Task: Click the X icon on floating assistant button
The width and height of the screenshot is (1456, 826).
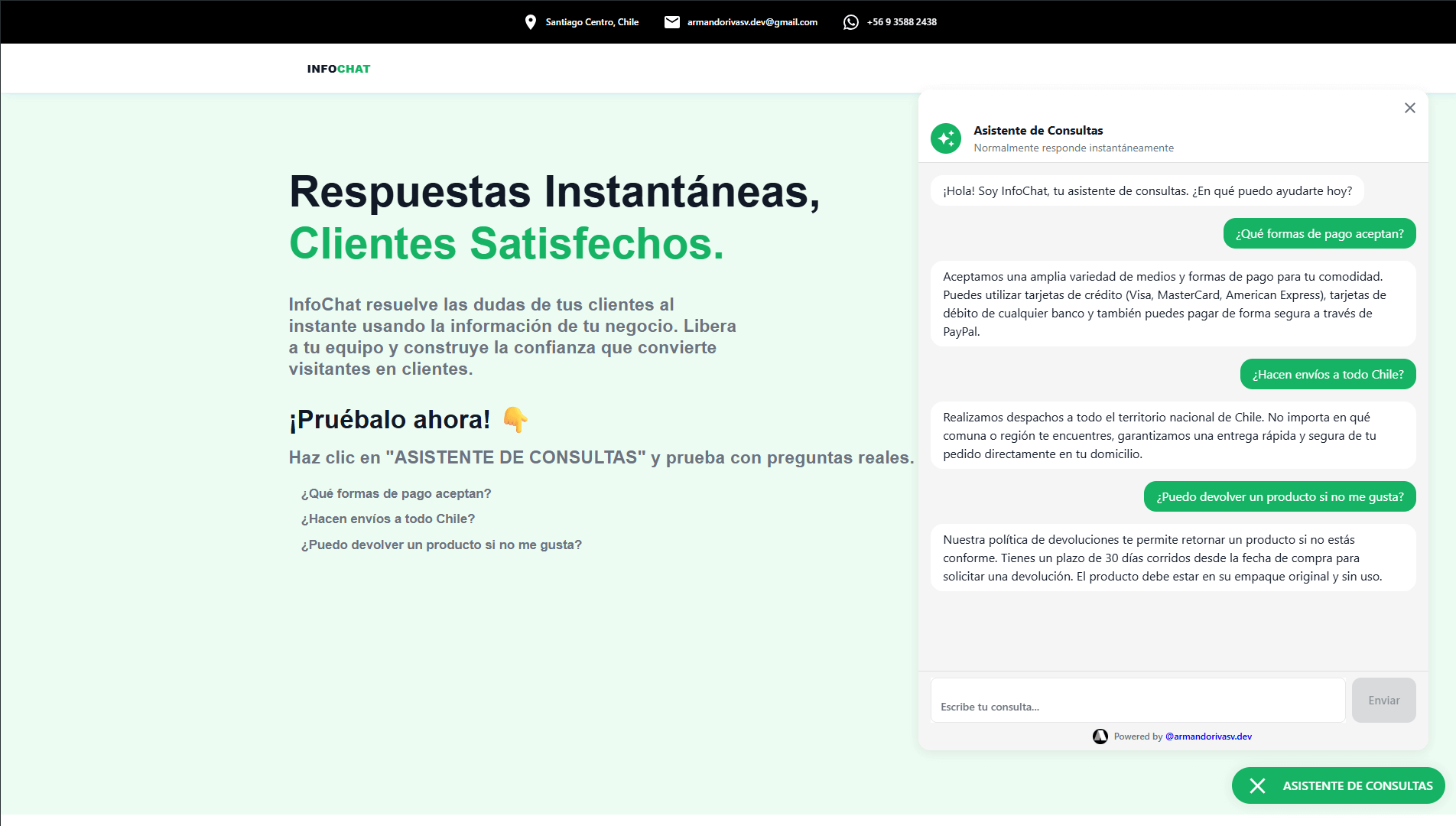Action: [1257, 785]
